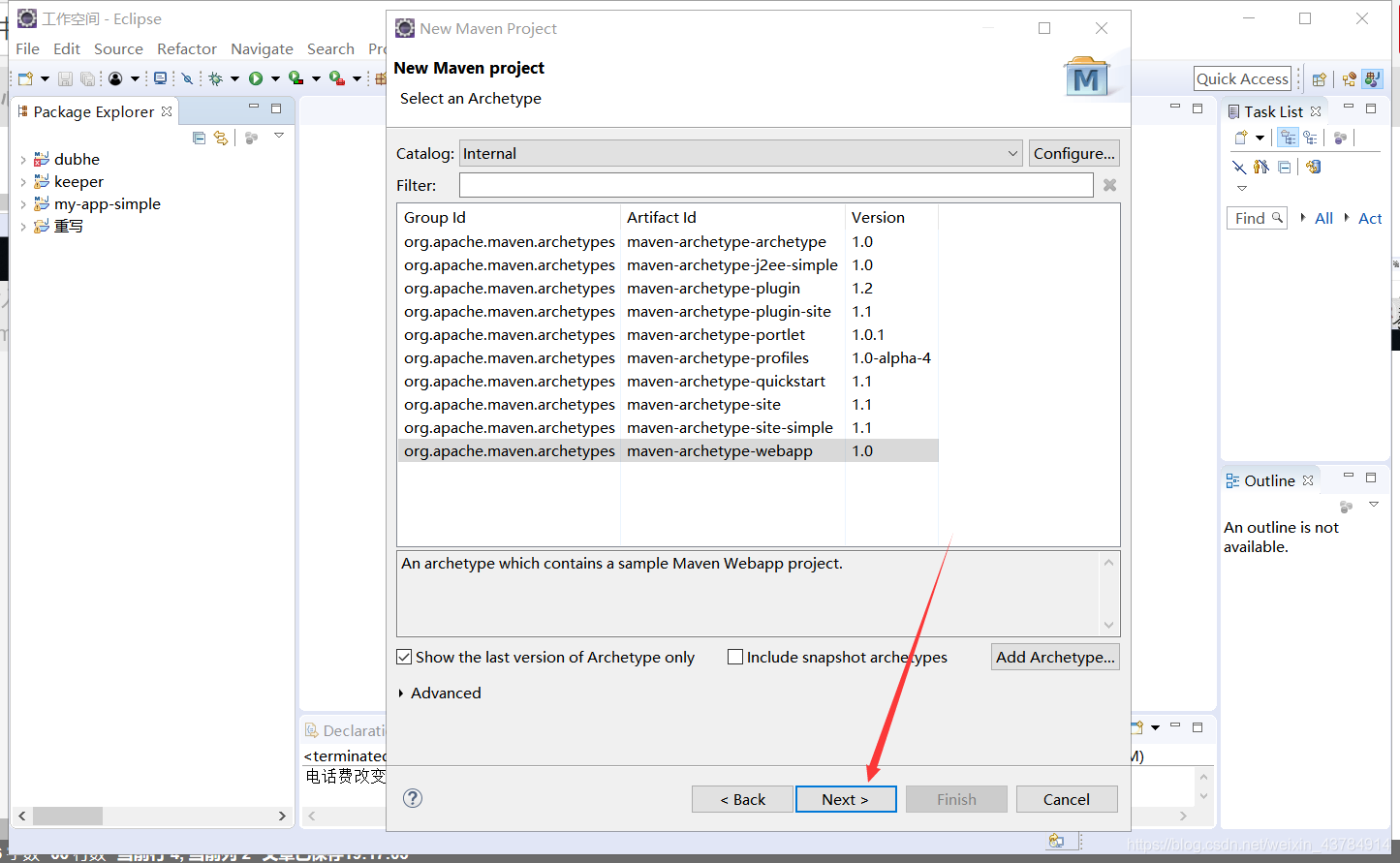Open the Edit menu
This screenshot has height=863, width=1400.
click(x=67, y=48)
